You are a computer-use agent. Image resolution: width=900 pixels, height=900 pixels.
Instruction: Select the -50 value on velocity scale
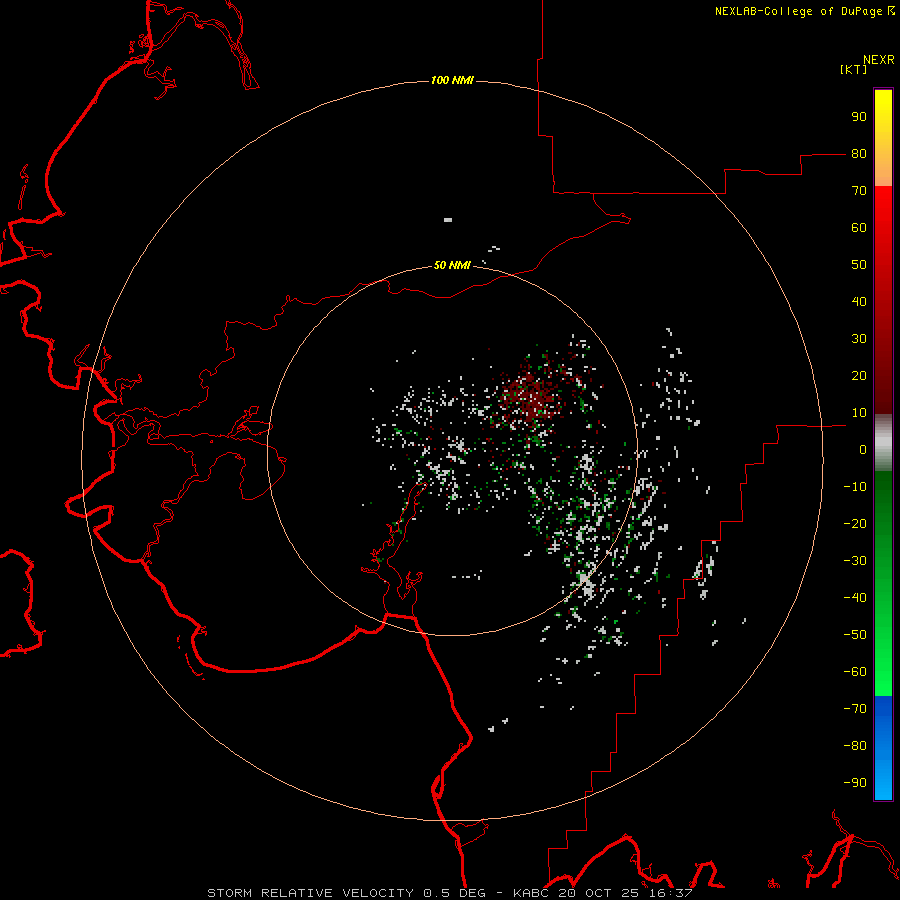[x=855, y=635]
